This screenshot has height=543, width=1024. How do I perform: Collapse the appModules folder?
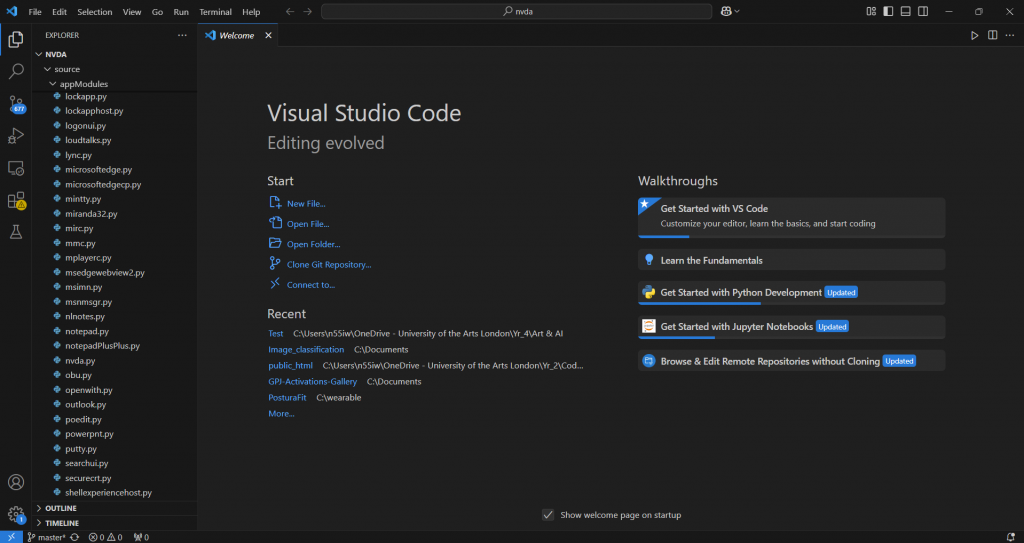[53, 84]
